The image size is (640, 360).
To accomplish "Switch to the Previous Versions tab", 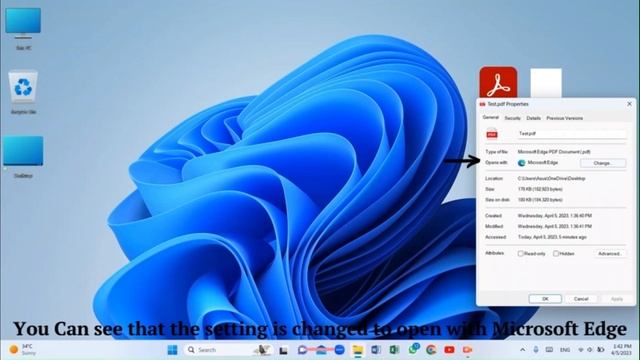I will coord(564,118).
